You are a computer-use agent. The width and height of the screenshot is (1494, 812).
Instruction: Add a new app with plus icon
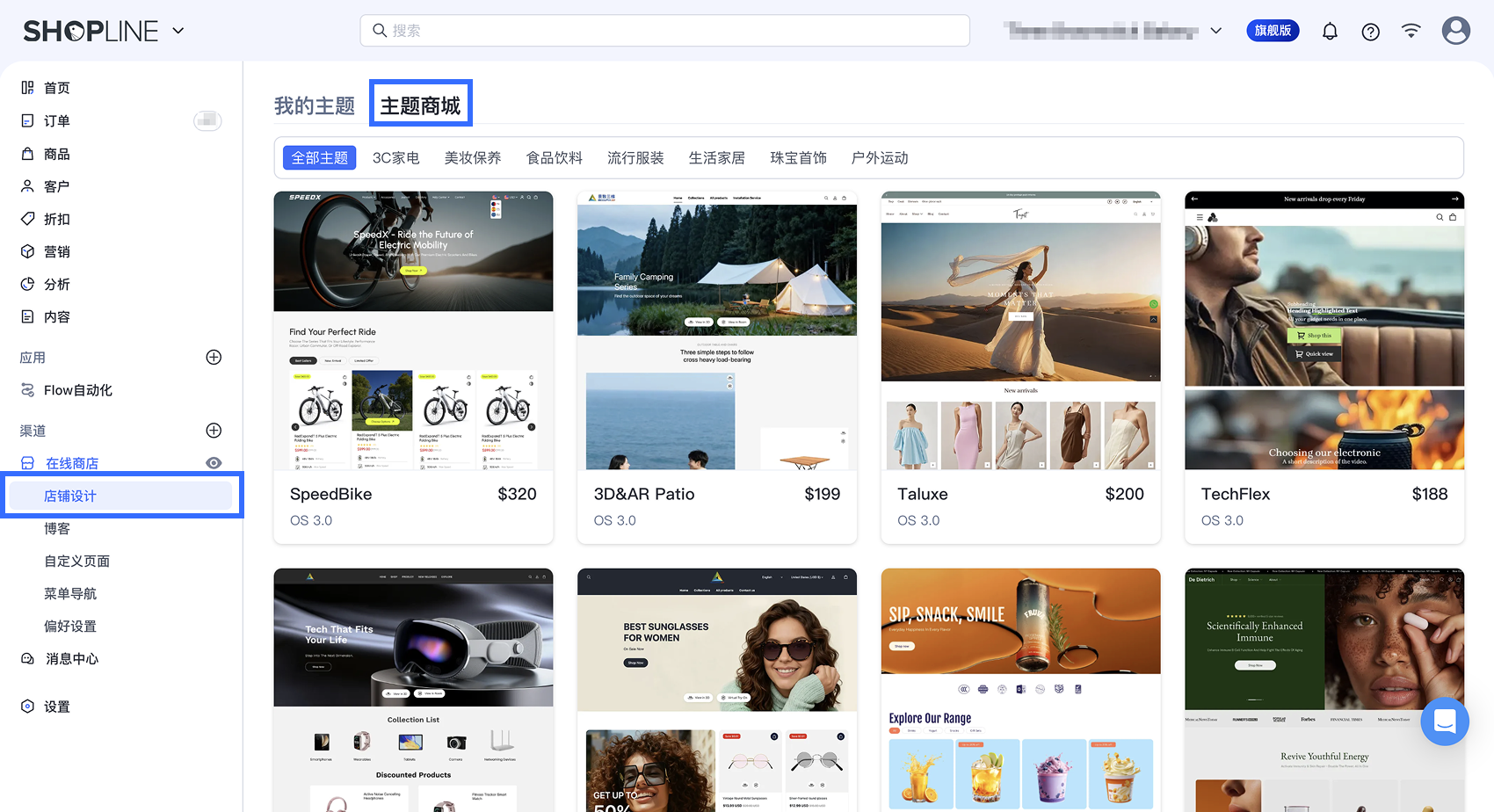tap(214, 357)
